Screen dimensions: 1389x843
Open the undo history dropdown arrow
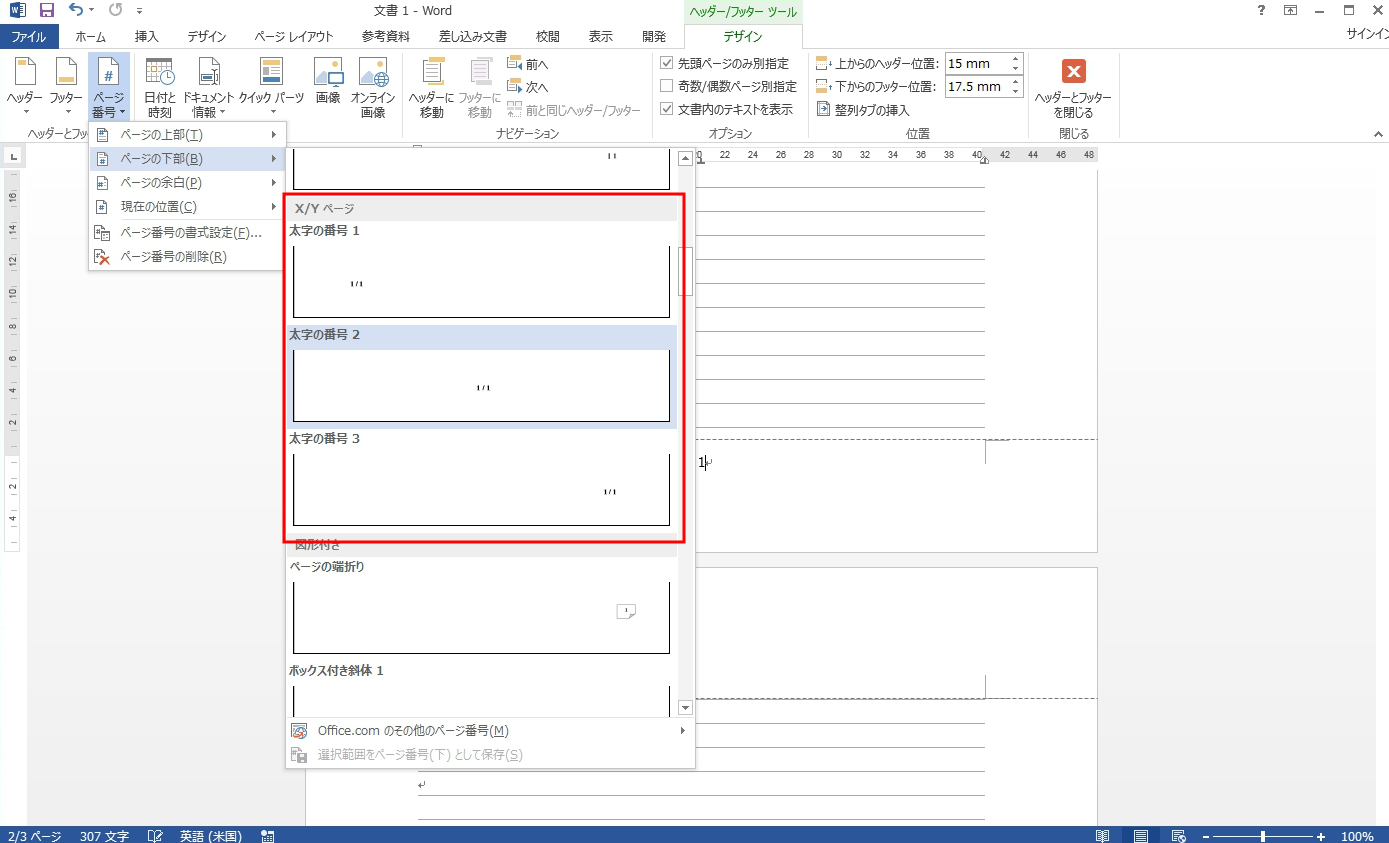[92, 10]
